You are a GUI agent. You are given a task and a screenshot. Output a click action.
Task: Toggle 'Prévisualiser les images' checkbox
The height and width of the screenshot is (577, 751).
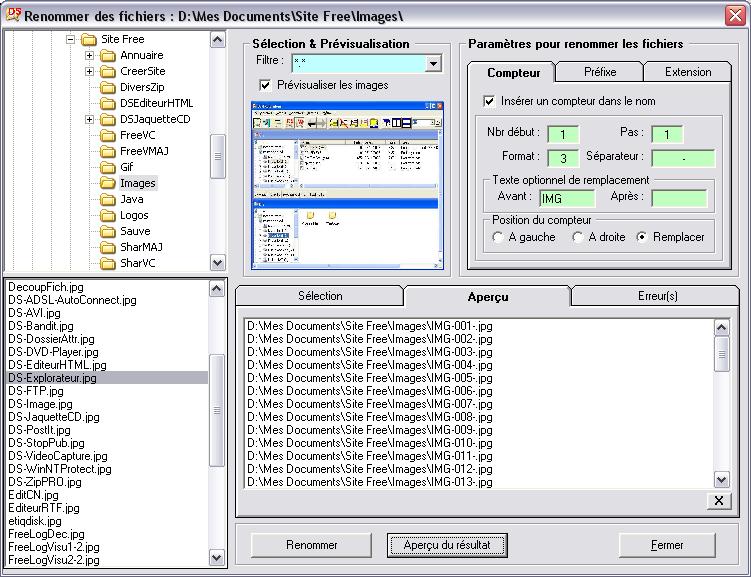[x=265, y=85]
